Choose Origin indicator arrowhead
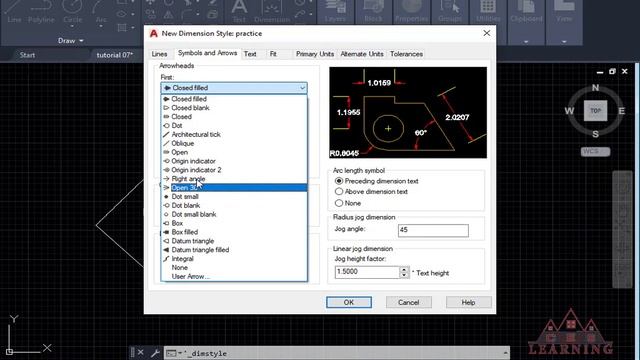The width and height of the screenshot is (640, 360). coord(234,161)
